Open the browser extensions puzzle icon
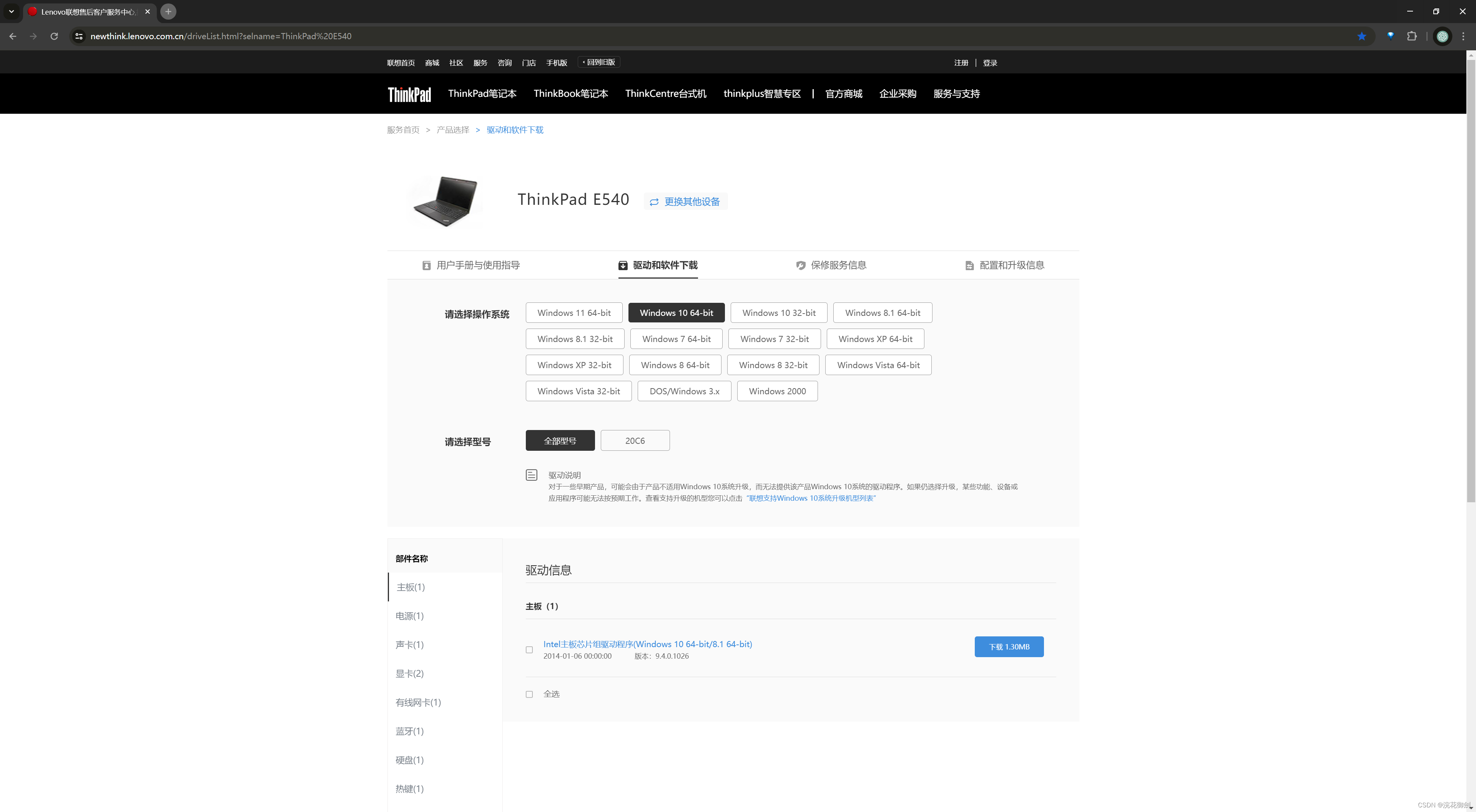The image size is (1476, 812). [1411, 36]
